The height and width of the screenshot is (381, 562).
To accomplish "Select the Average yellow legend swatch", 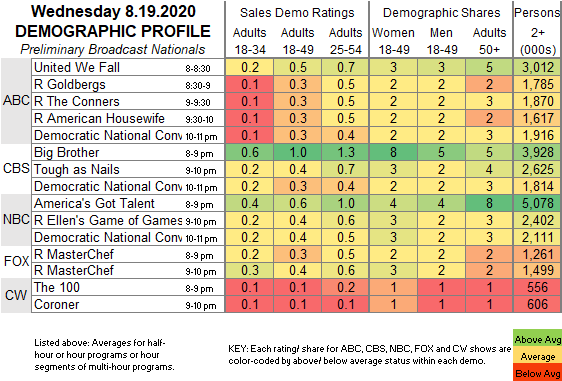I will [537, 356].
